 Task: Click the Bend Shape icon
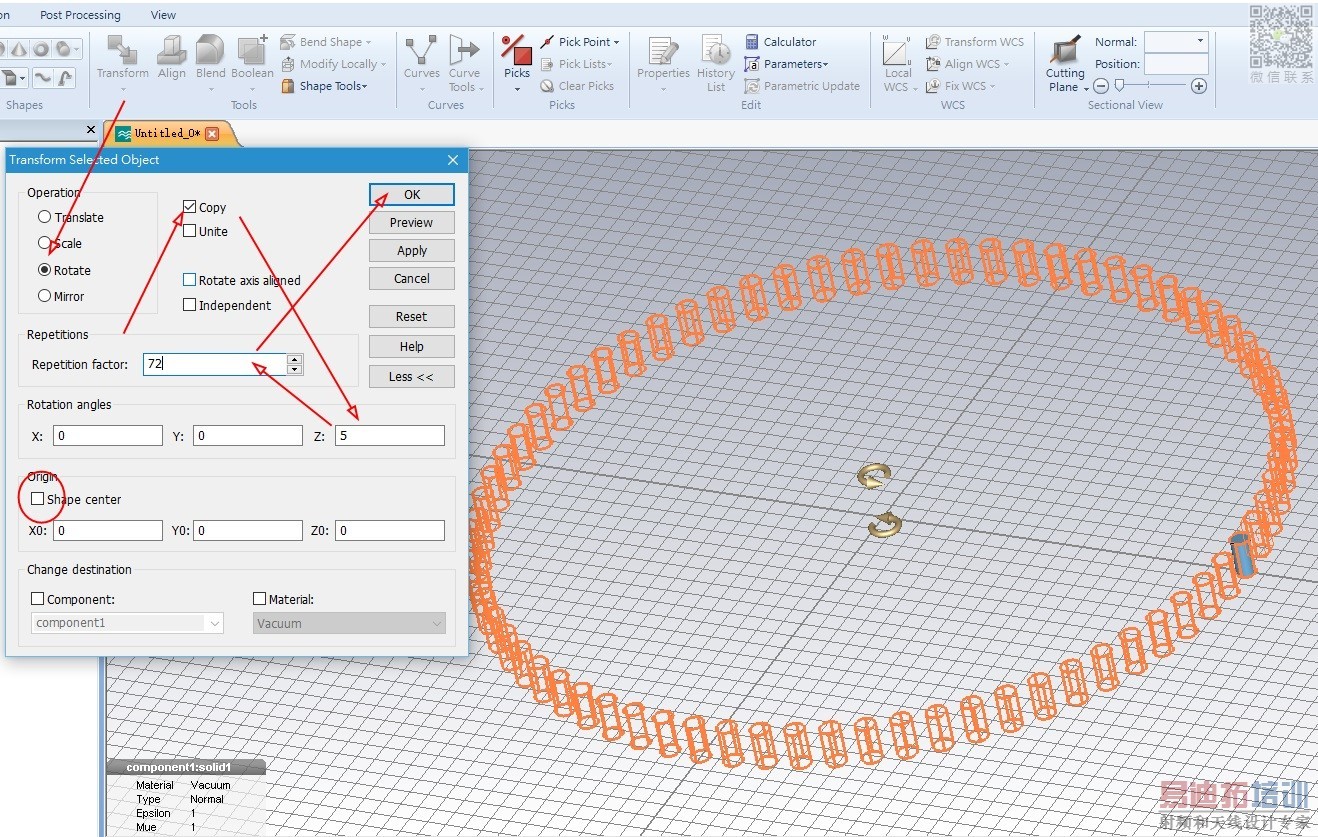[x=288, y=42]
